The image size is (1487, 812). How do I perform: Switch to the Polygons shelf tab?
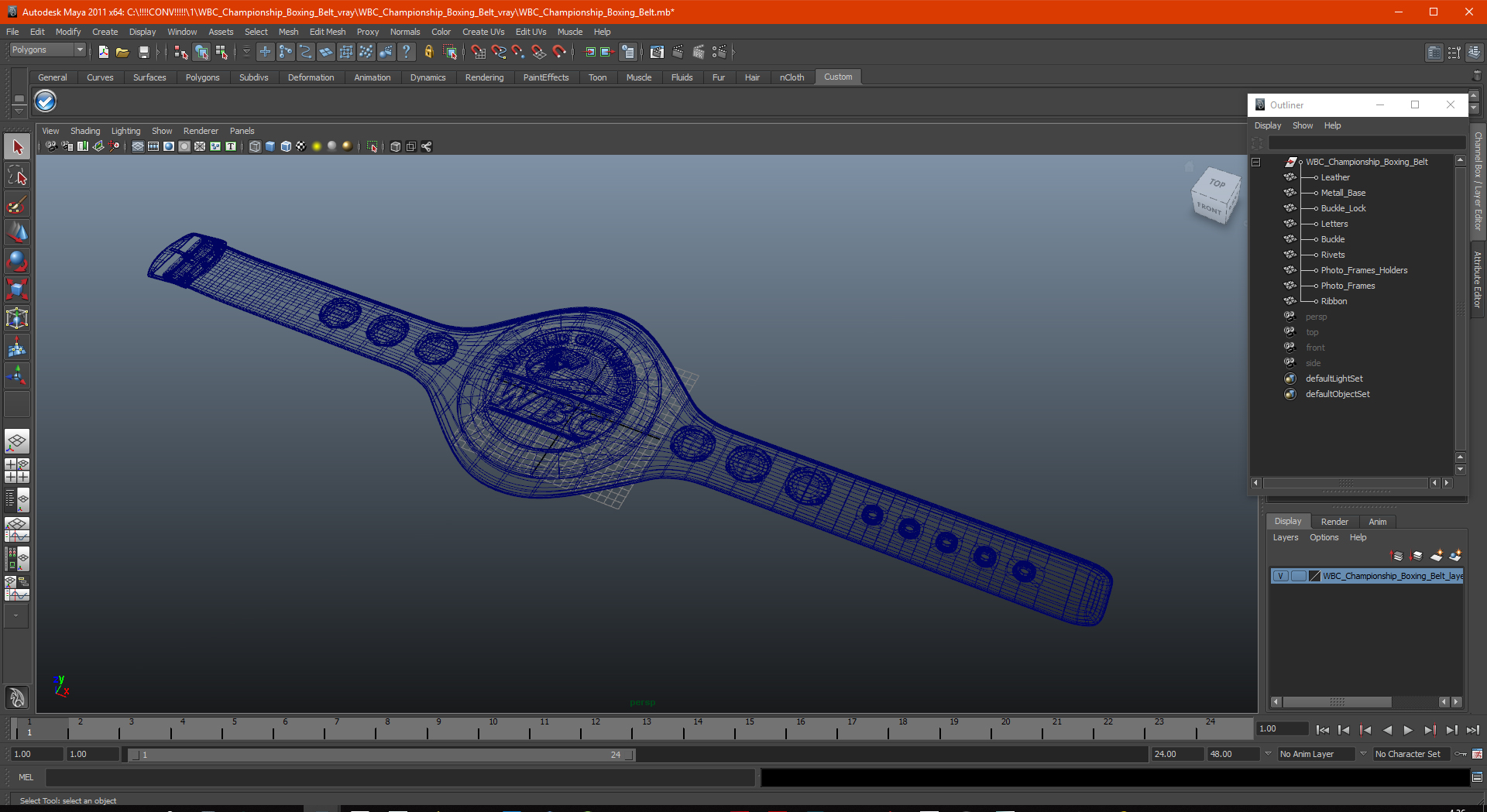pyautogui.click(x=202, y=77)
